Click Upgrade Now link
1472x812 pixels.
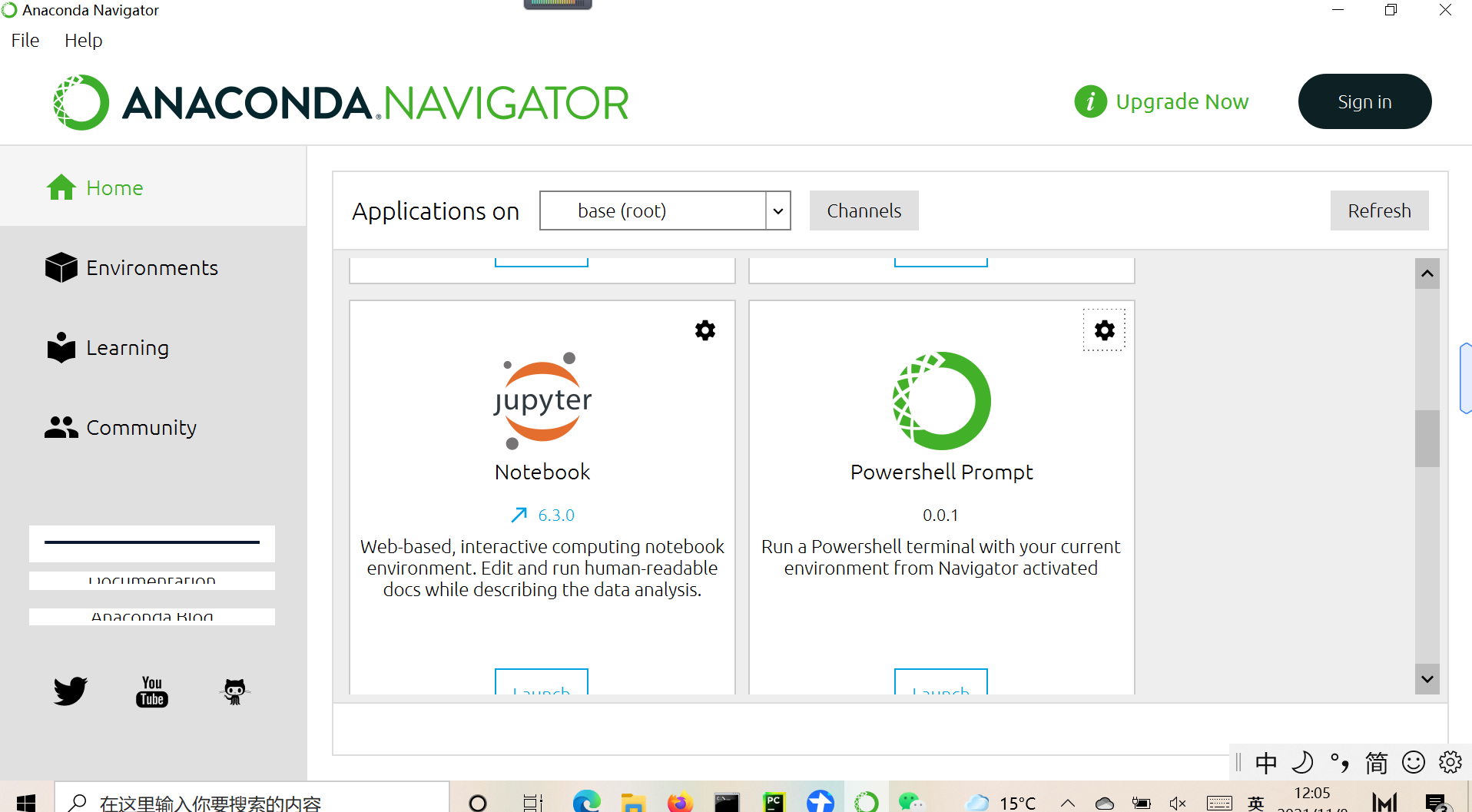pyautogui.click(x=1182, y=101)
